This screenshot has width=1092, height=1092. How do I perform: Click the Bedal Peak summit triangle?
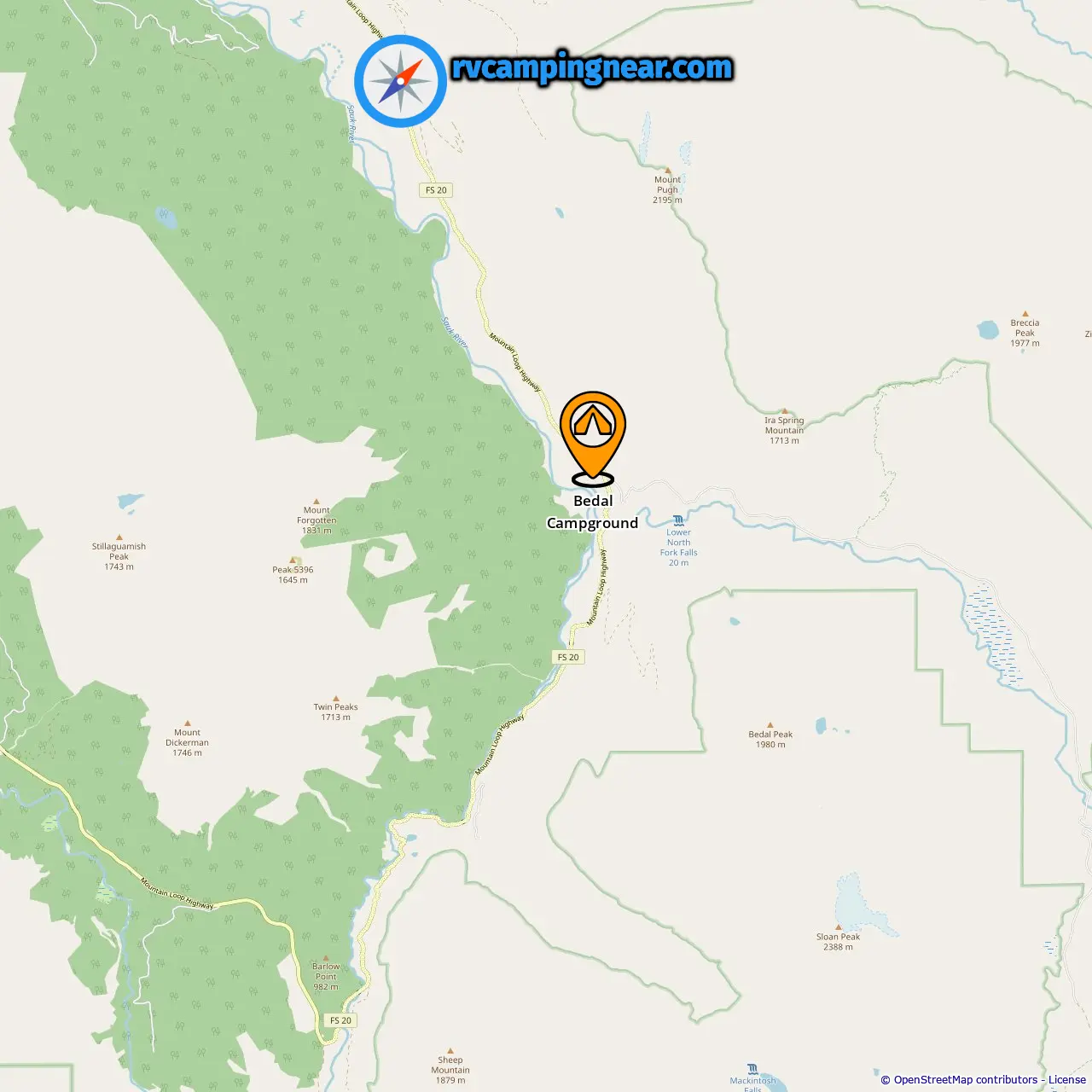click(770, 725)
